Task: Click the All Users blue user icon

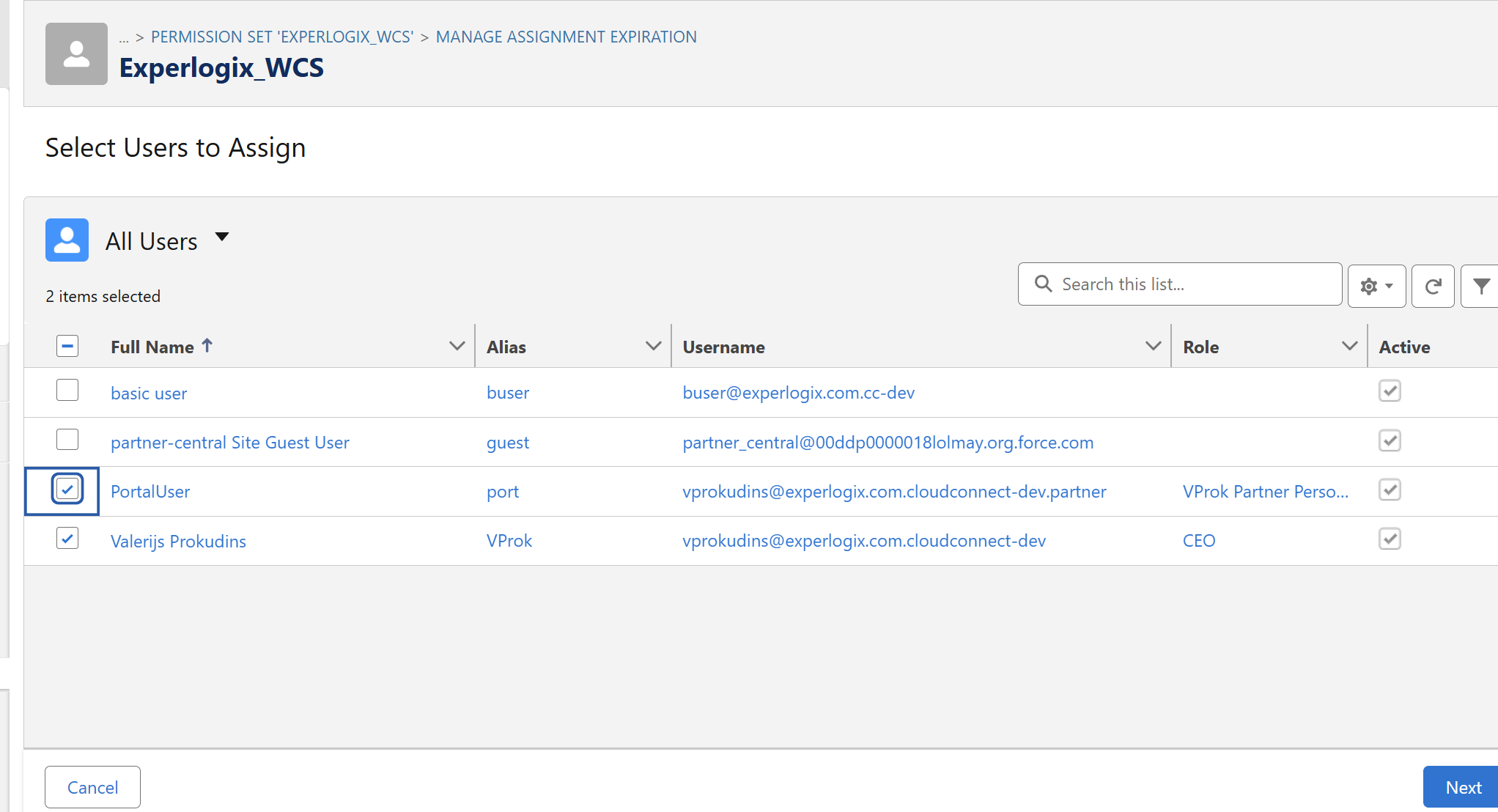Action: (67, 240)
